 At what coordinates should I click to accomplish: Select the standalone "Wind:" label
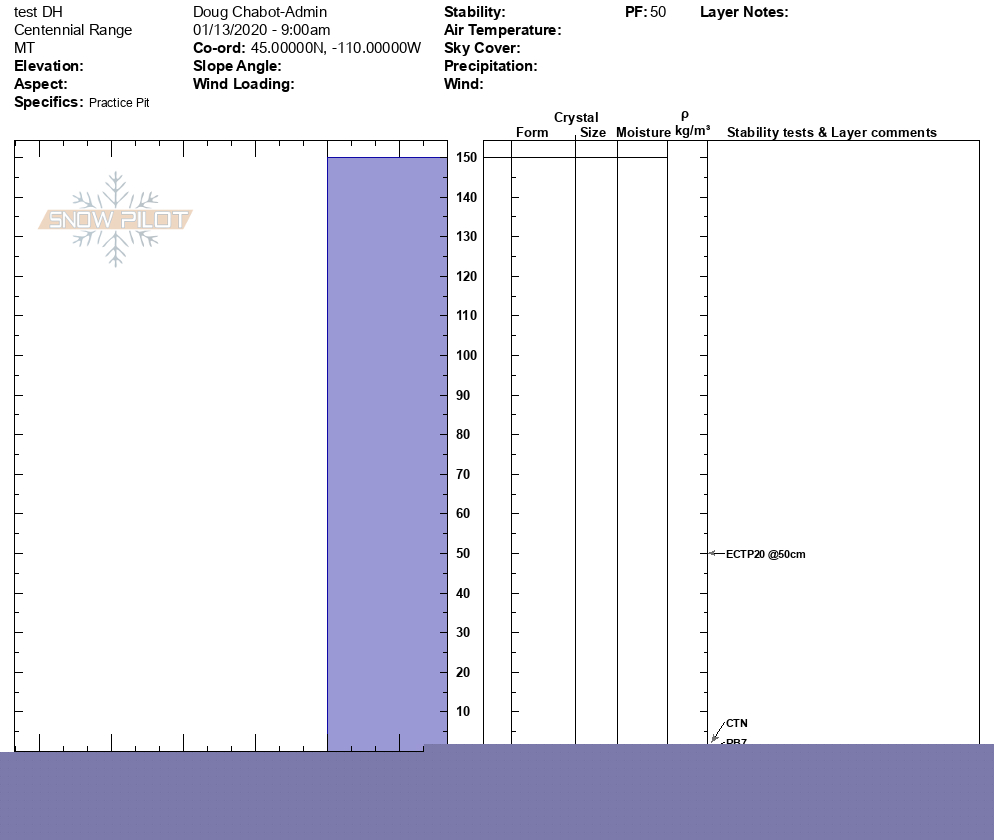point(463,84)
